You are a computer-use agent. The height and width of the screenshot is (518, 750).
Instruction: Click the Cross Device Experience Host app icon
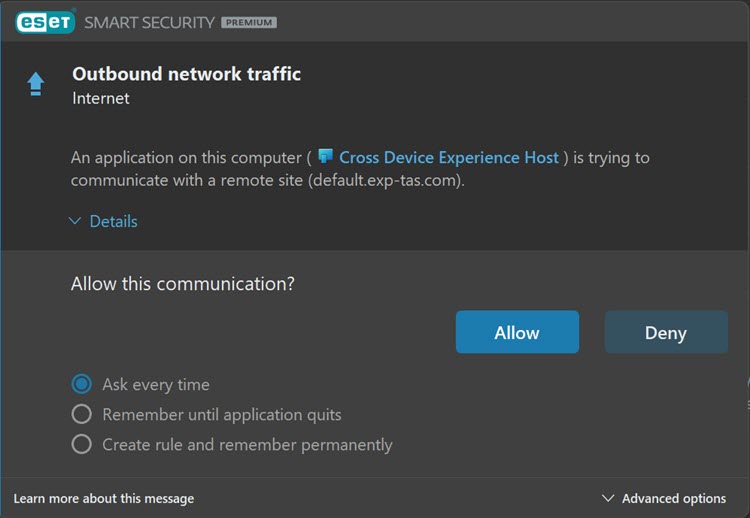[x=325, y=157]
